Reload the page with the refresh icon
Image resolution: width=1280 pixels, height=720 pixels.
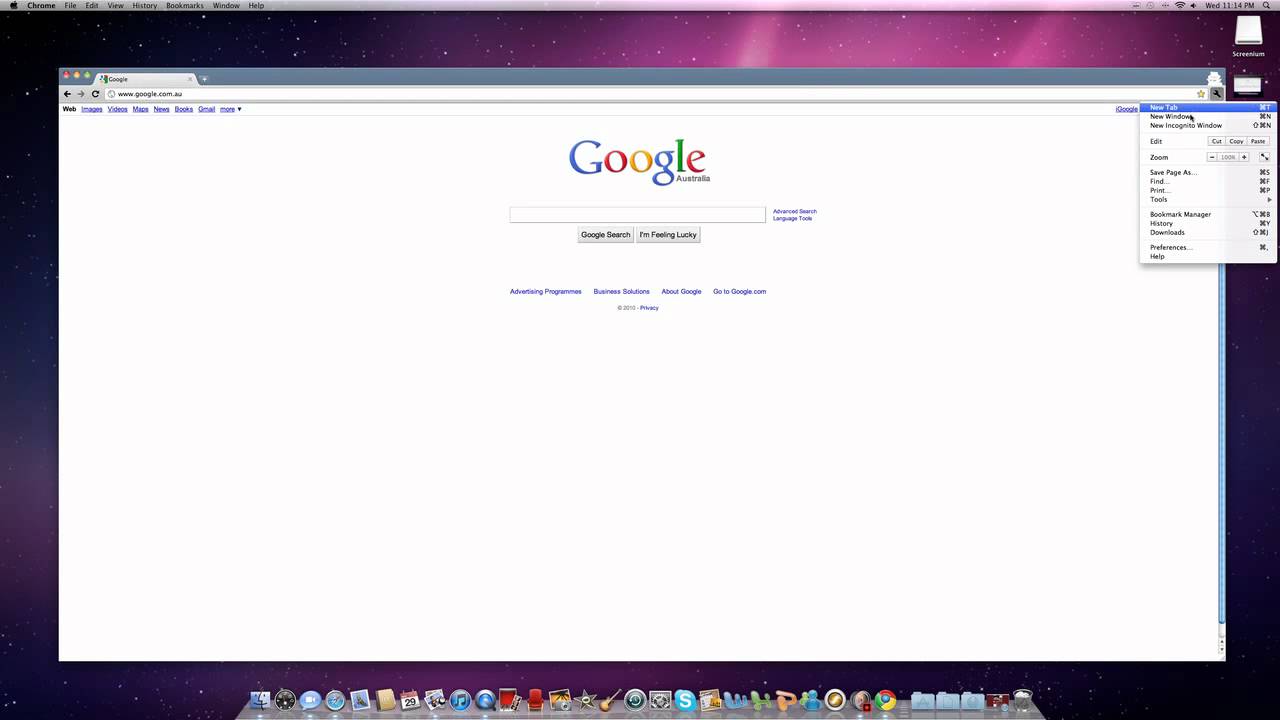95,94
